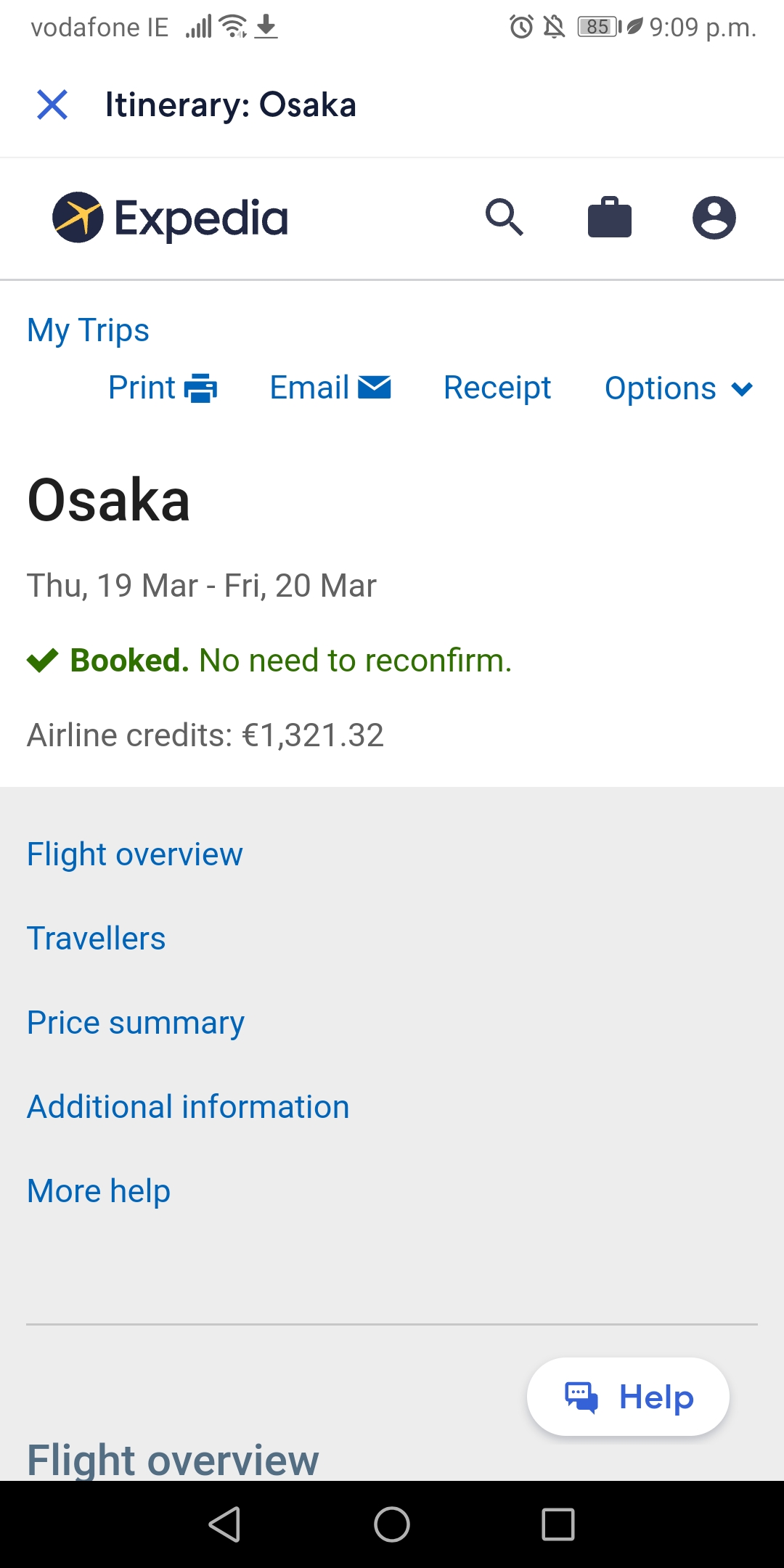Tap the Expedia logo
The height and width of the screenshot is (1568, 784).
click(x=171, y=218)
